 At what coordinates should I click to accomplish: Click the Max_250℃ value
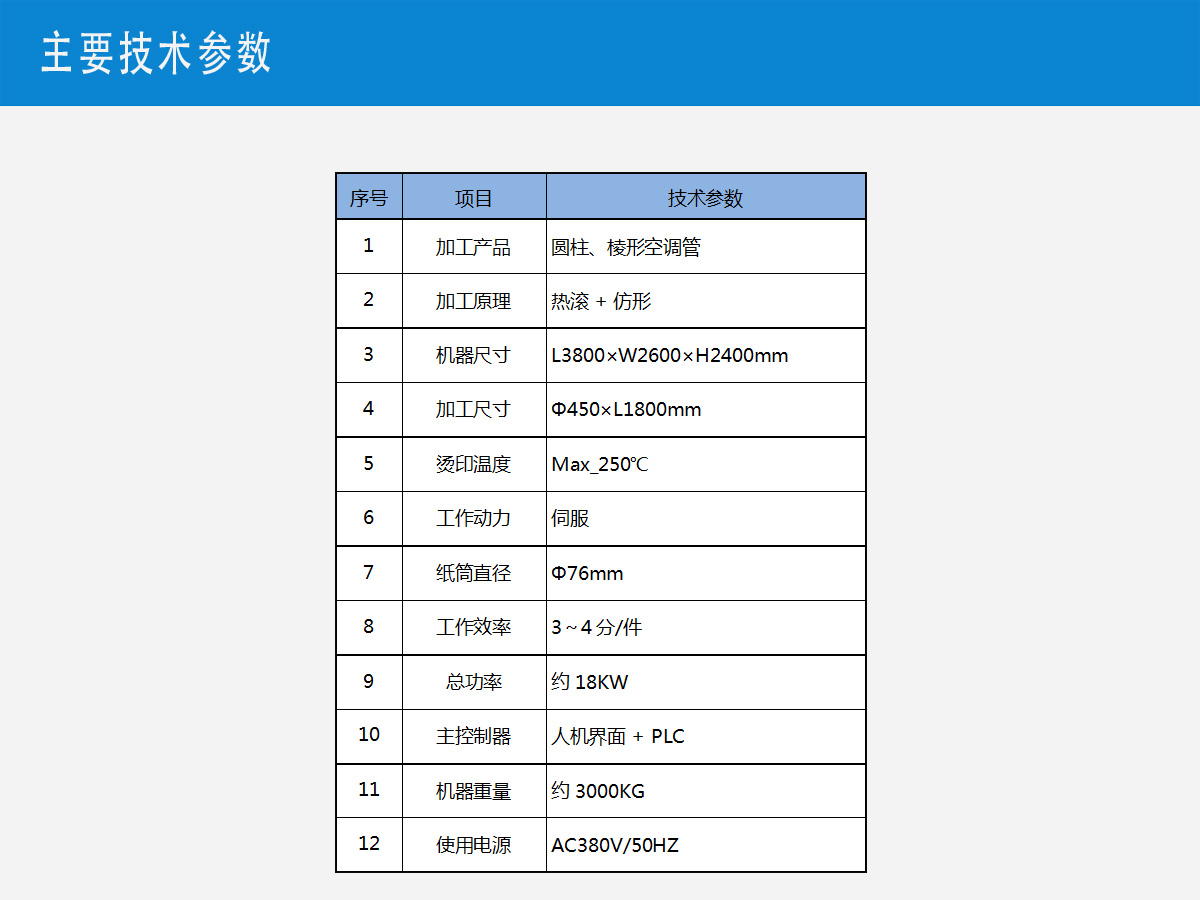600,464
